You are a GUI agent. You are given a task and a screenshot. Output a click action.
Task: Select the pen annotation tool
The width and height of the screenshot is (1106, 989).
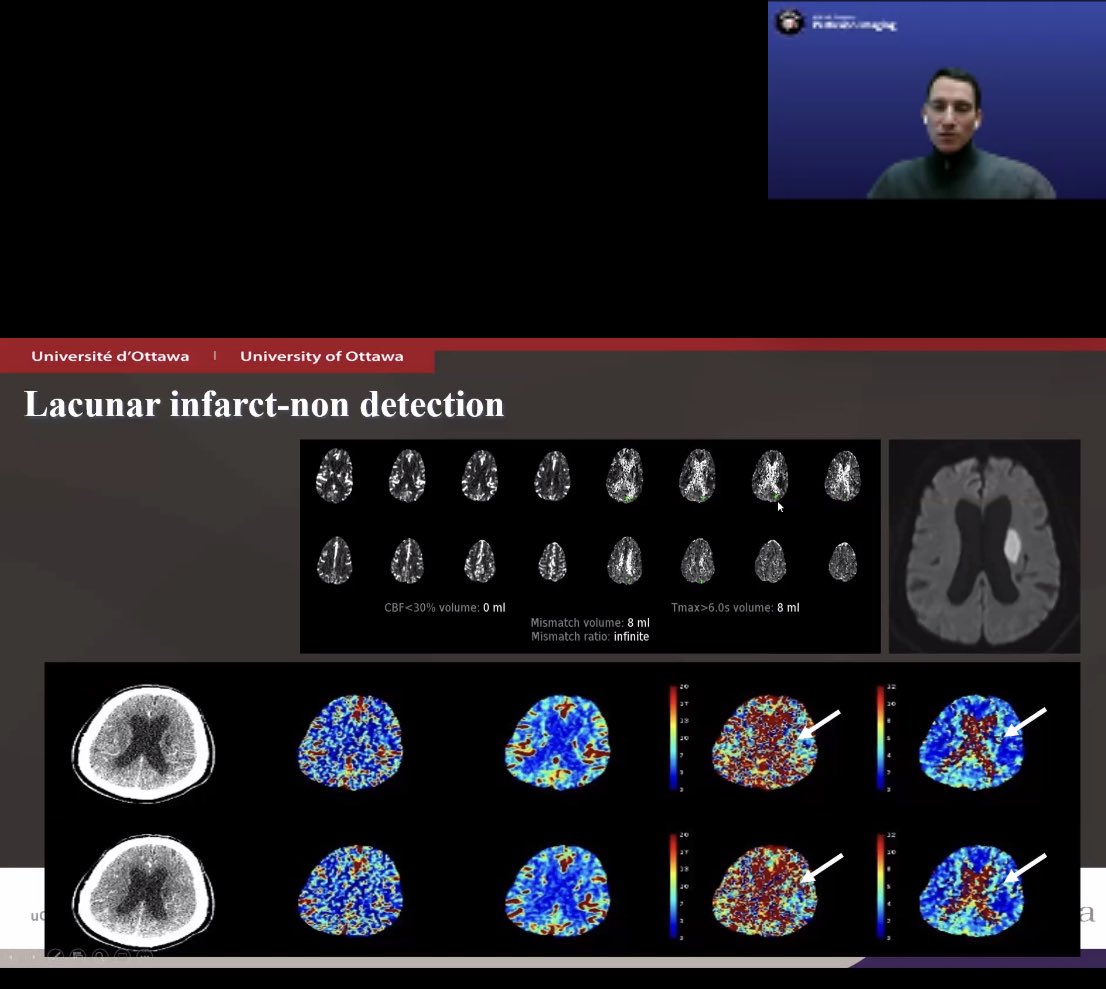pos(56,955)
